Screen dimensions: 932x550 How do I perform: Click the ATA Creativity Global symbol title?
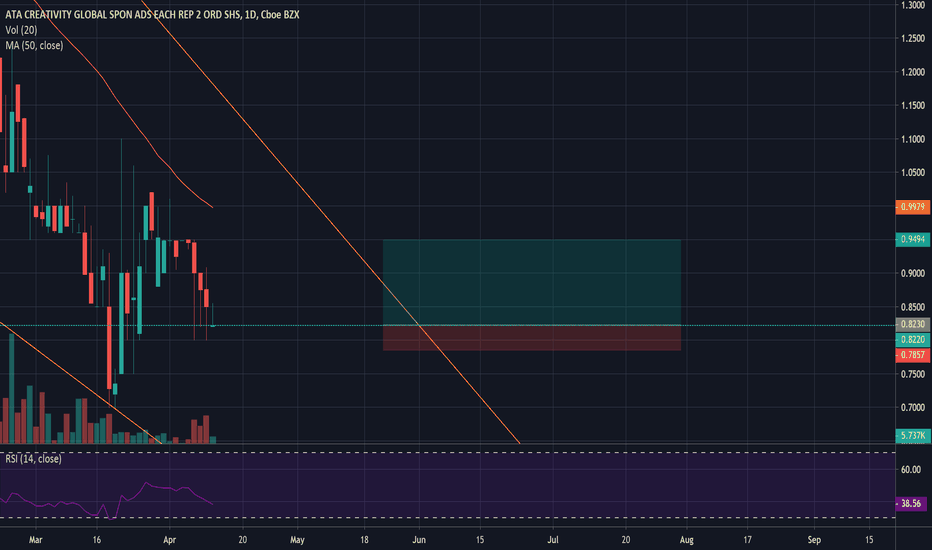click(x=152, y=15)
